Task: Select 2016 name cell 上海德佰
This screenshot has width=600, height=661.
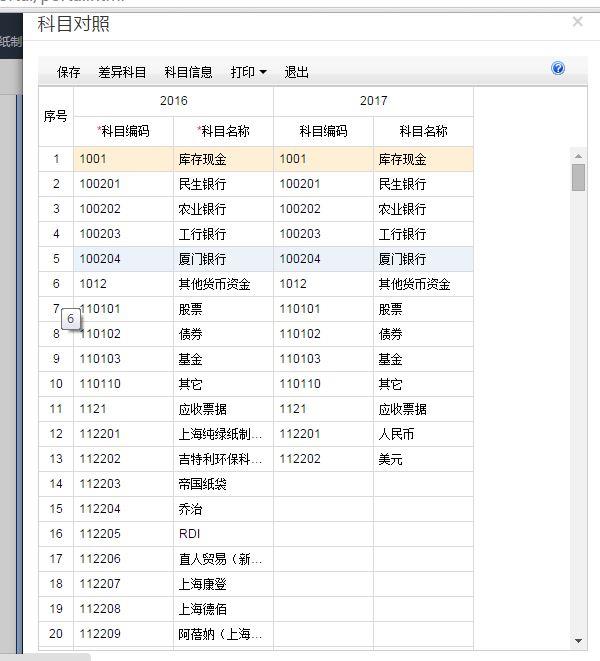Action: pos(223,609)
